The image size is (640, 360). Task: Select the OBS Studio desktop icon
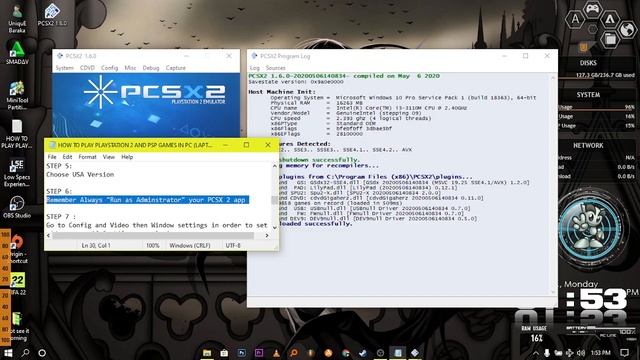[17, 207]
